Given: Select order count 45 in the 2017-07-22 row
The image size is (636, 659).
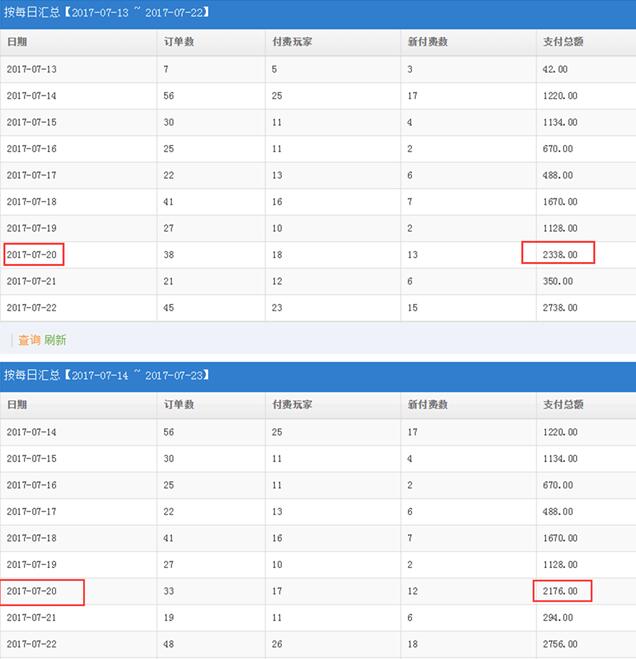Looking at the screenshot, I should pos(169,308).
